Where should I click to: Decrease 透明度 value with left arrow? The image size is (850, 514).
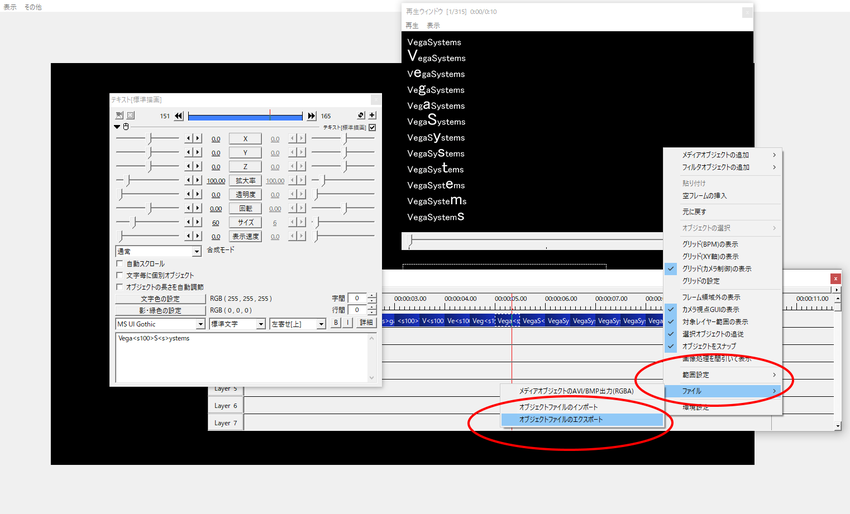(x=188, y=194)
